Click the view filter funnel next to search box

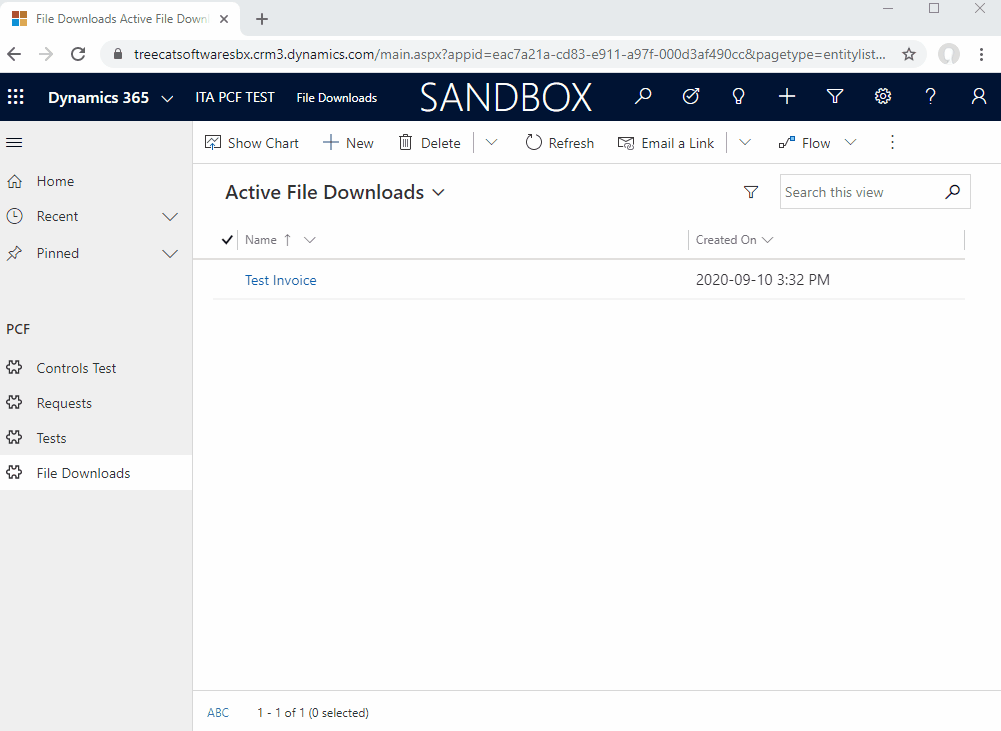click(x=751, y=192)
